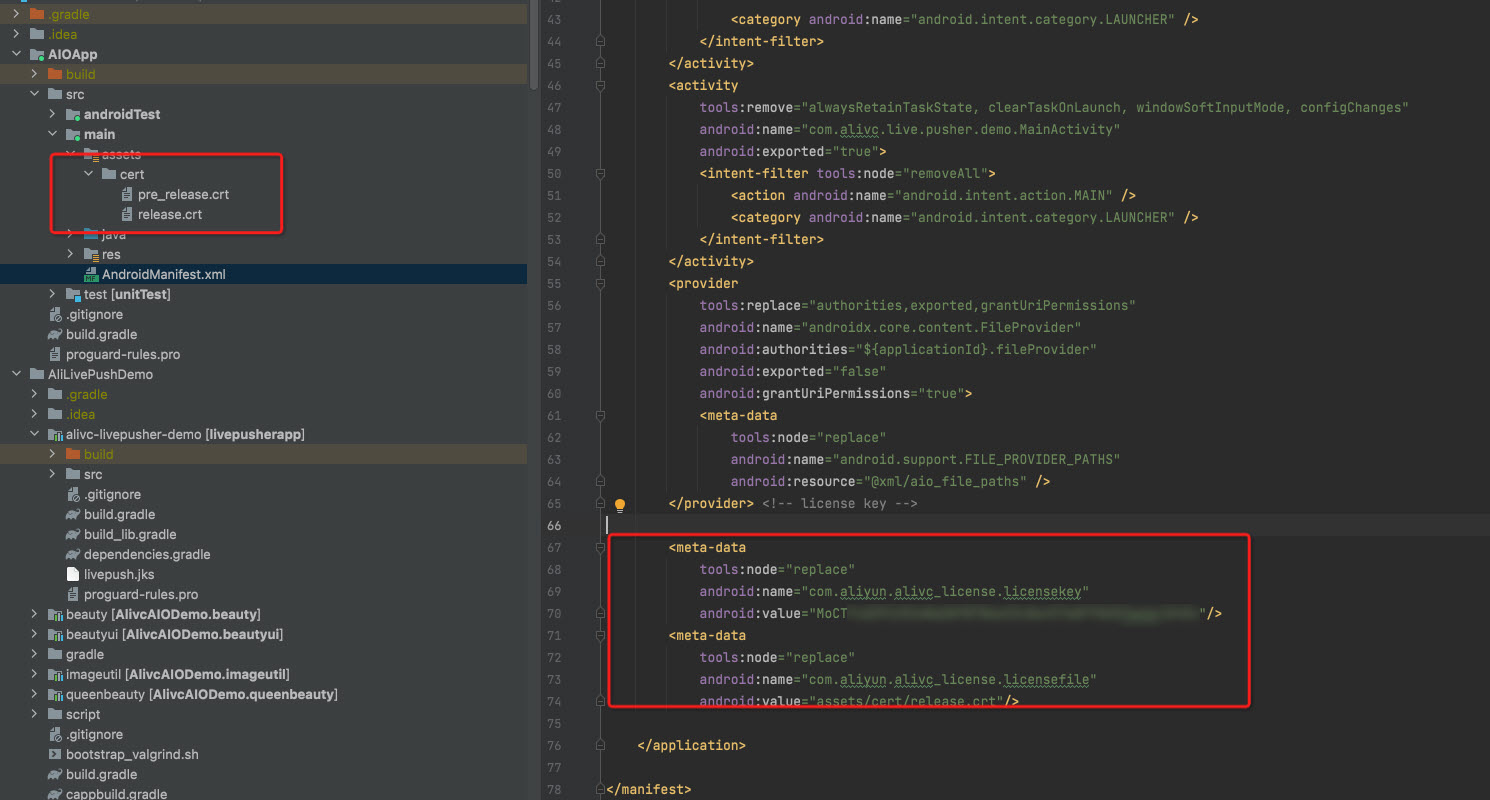Click the FILE_PROVIDER_PATHS name attribute
This screenshot has width=1490, height=800.
click(x=926, y=460)
